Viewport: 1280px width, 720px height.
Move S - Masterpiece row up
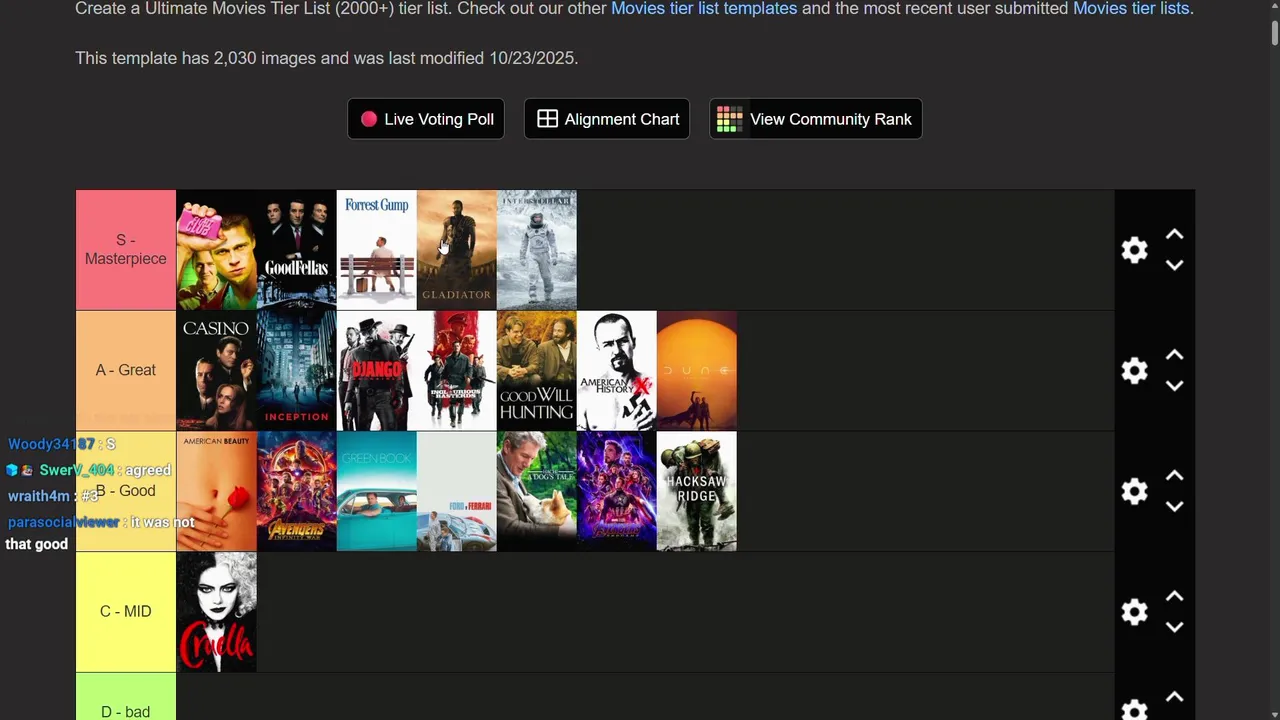1175,235
